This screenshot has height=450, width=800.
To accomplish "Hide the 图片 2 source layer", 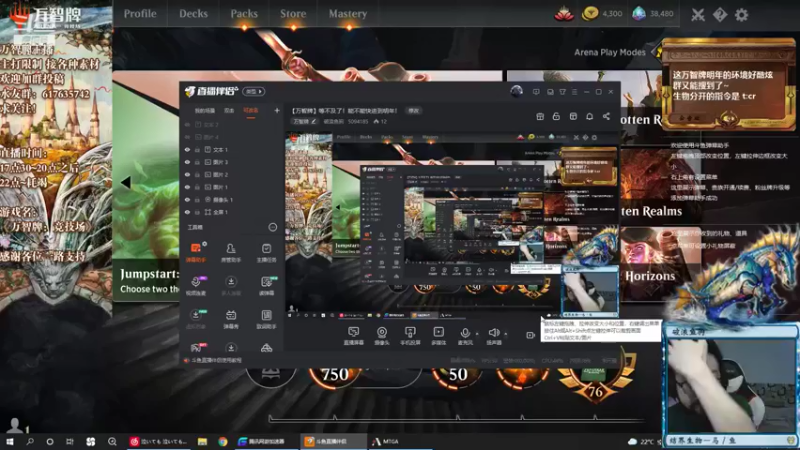I will [x=187, y=174].
